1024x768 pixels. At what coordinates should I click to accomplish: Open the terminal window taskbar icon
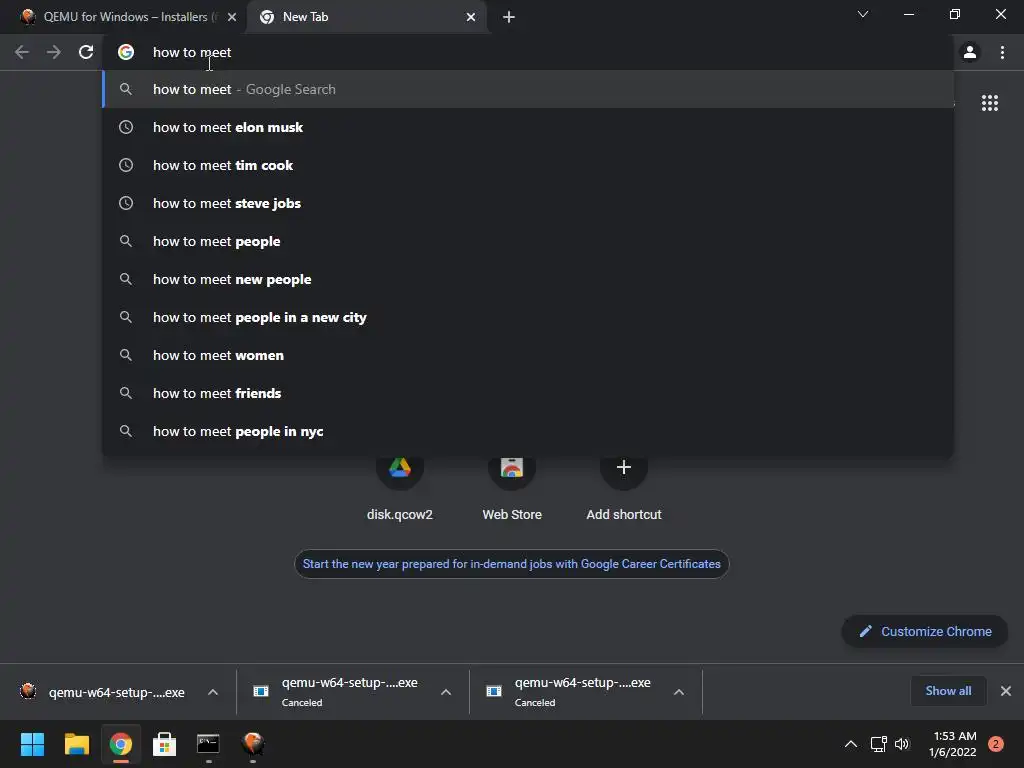208,744
